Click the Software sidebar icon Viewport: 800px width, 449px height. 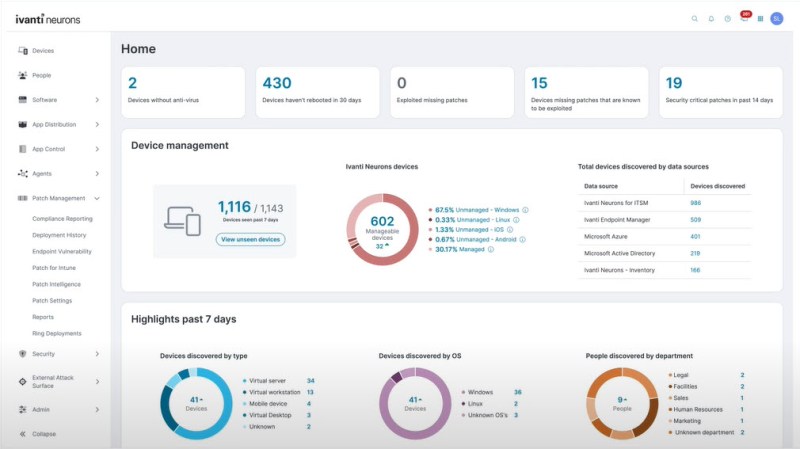click(x=22, y=99)
